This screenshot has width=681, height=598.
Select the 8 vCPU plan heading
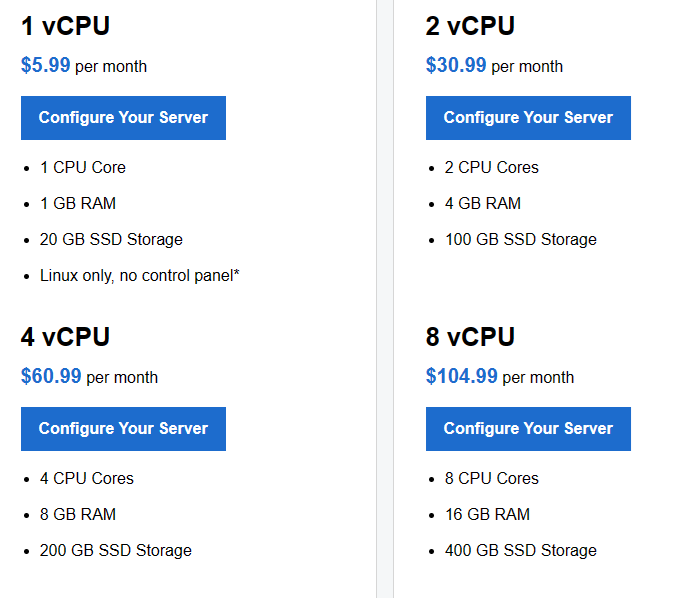pyautogui.click(x=470, y=337)
